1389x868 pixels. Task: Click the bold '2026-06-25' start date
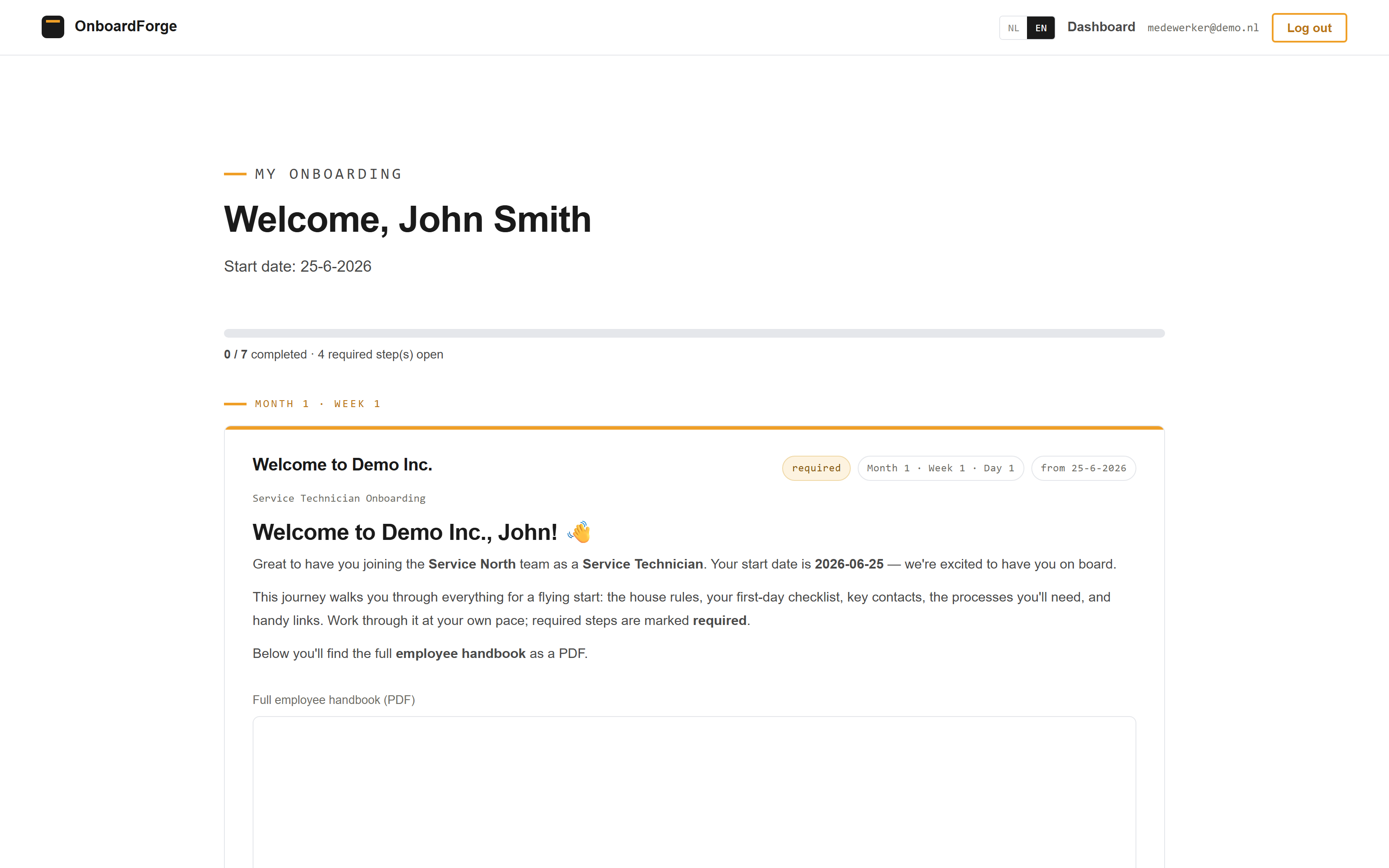click(x=849, y=564)
